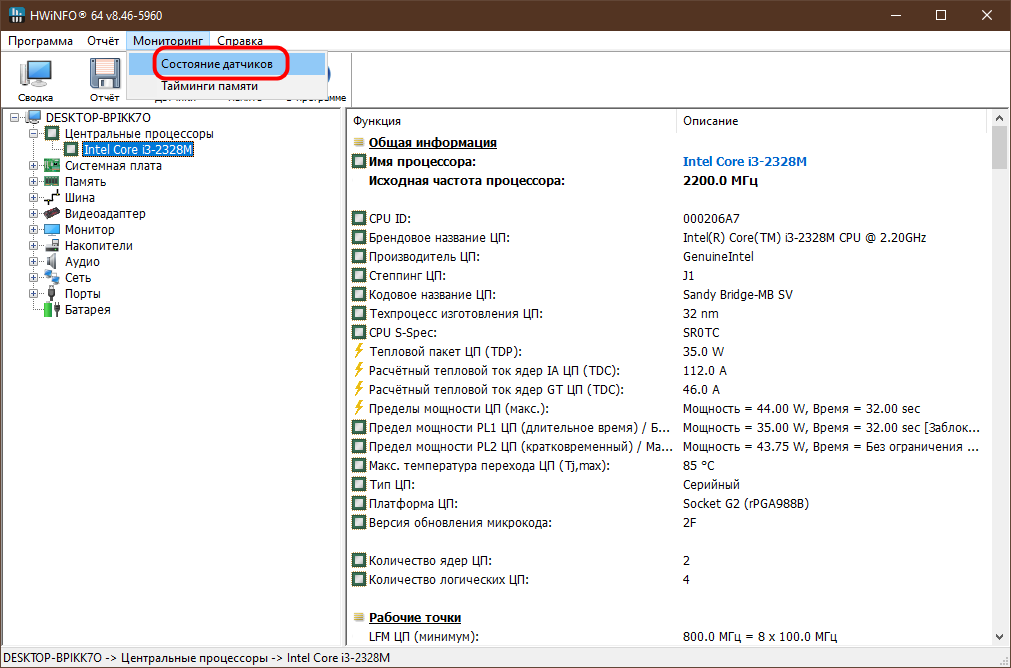1011x668 pixels.
Task: Click the Шина bus icon
Action: tap(52, 198)
